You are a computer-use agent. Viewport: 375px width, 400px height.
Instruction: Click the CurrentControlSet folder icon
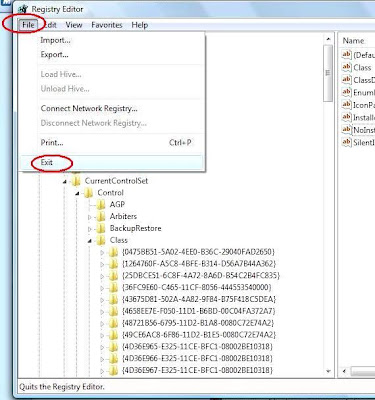point(76,181)
